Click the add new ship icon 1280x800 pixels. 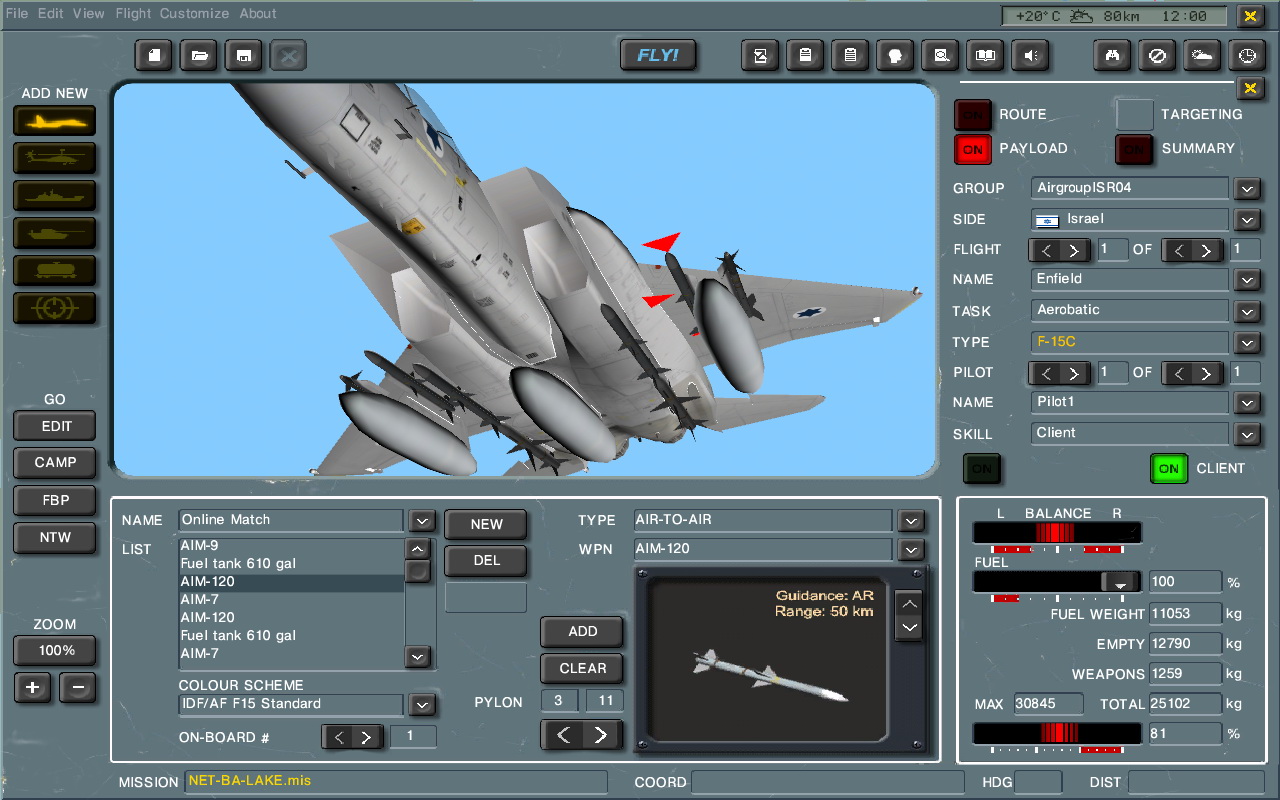(x=55, y=196)
